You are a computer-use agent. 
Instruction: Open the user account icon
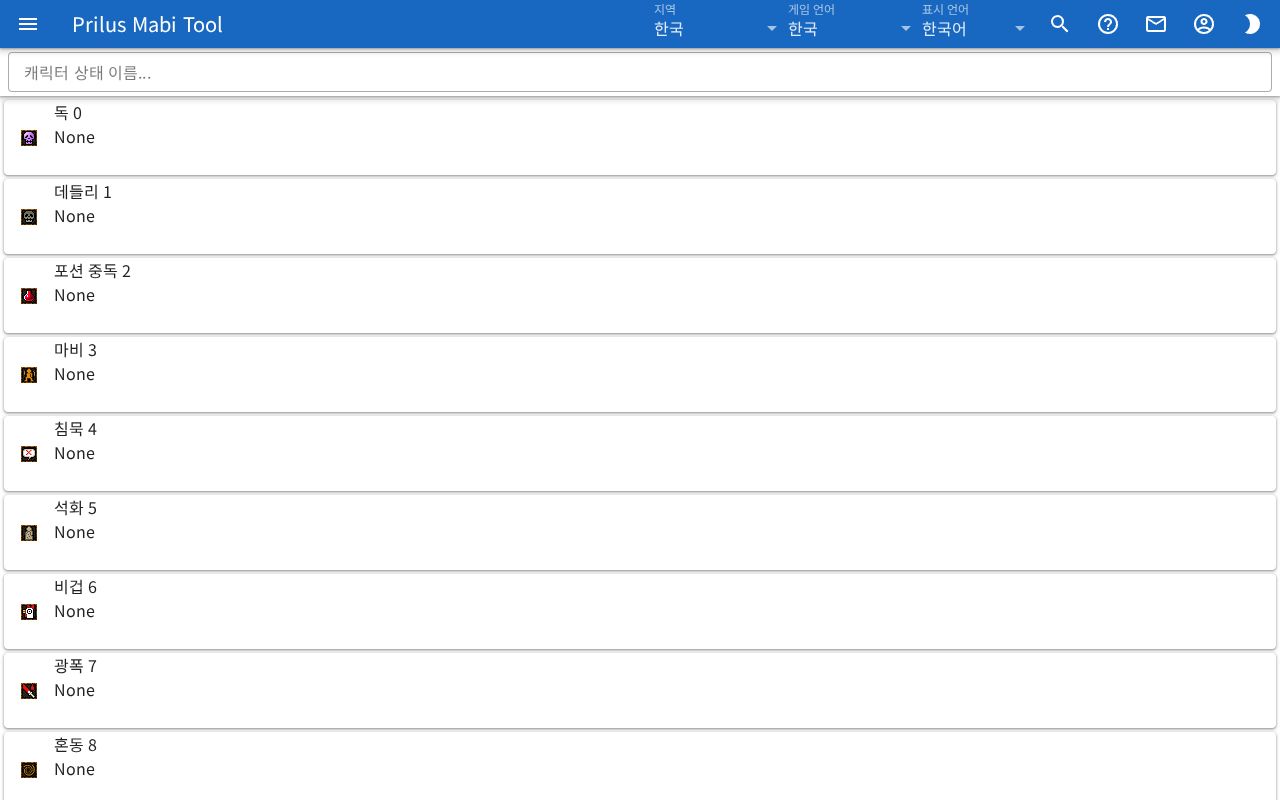[1204, 24]
